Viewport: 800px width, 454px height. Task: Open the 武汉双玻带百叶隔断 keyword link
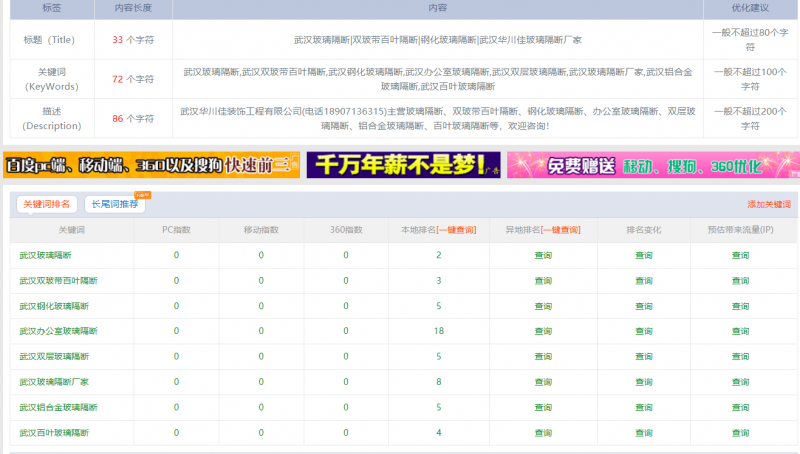pyautogui.click(x=60, y=280)
